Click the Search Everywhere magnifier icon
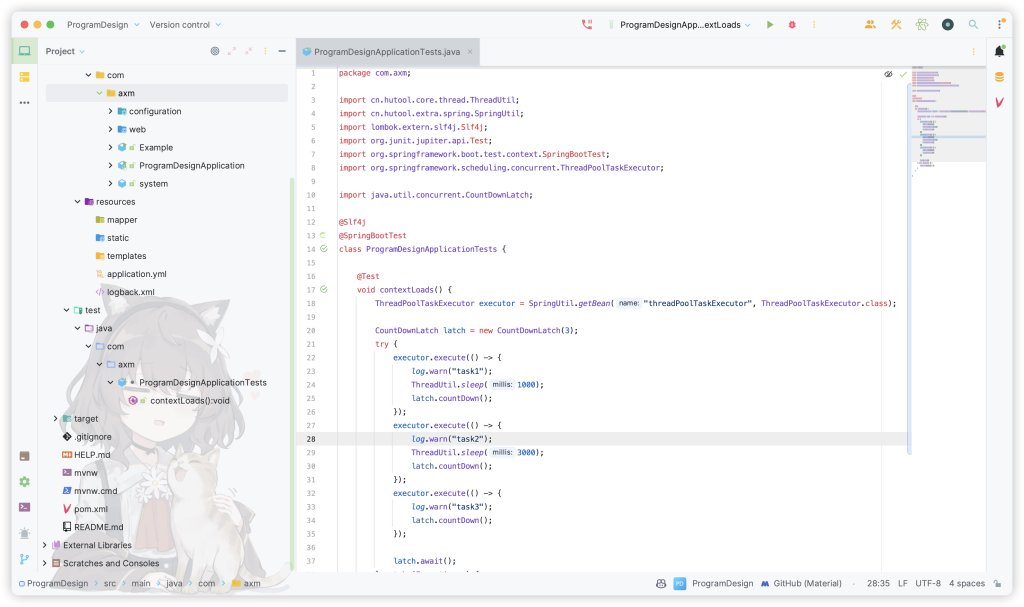 point(973,24)
